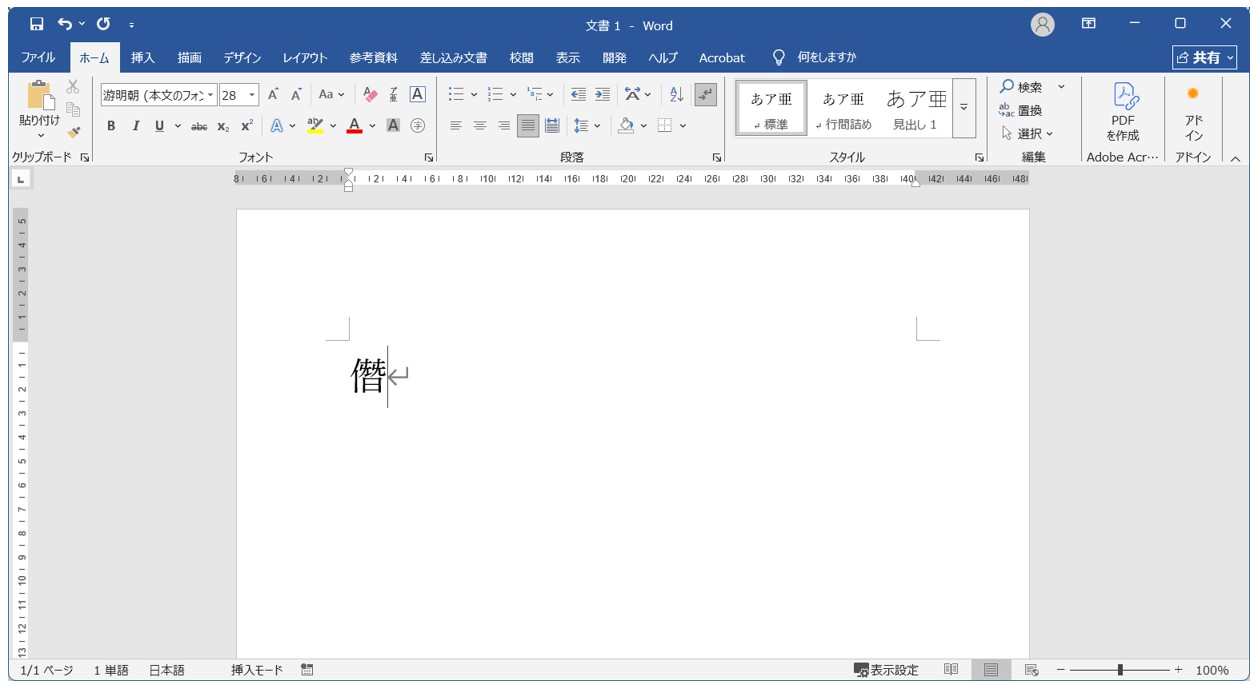Open the 挿入 ribbon tab
Screen dimensions: 1259x690
[143, 58]
